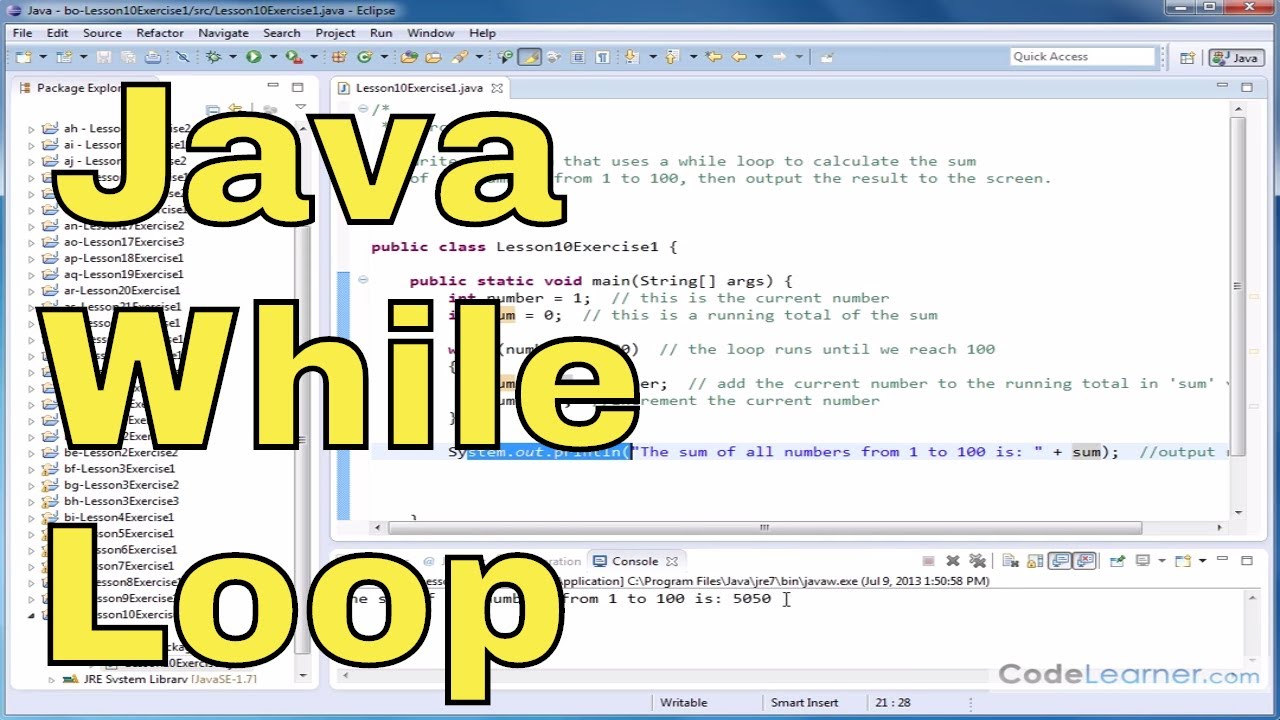Viewport: 1280px width, 720px height.
Task: Click the Pin Console icon
Action: click(1118, 561)
